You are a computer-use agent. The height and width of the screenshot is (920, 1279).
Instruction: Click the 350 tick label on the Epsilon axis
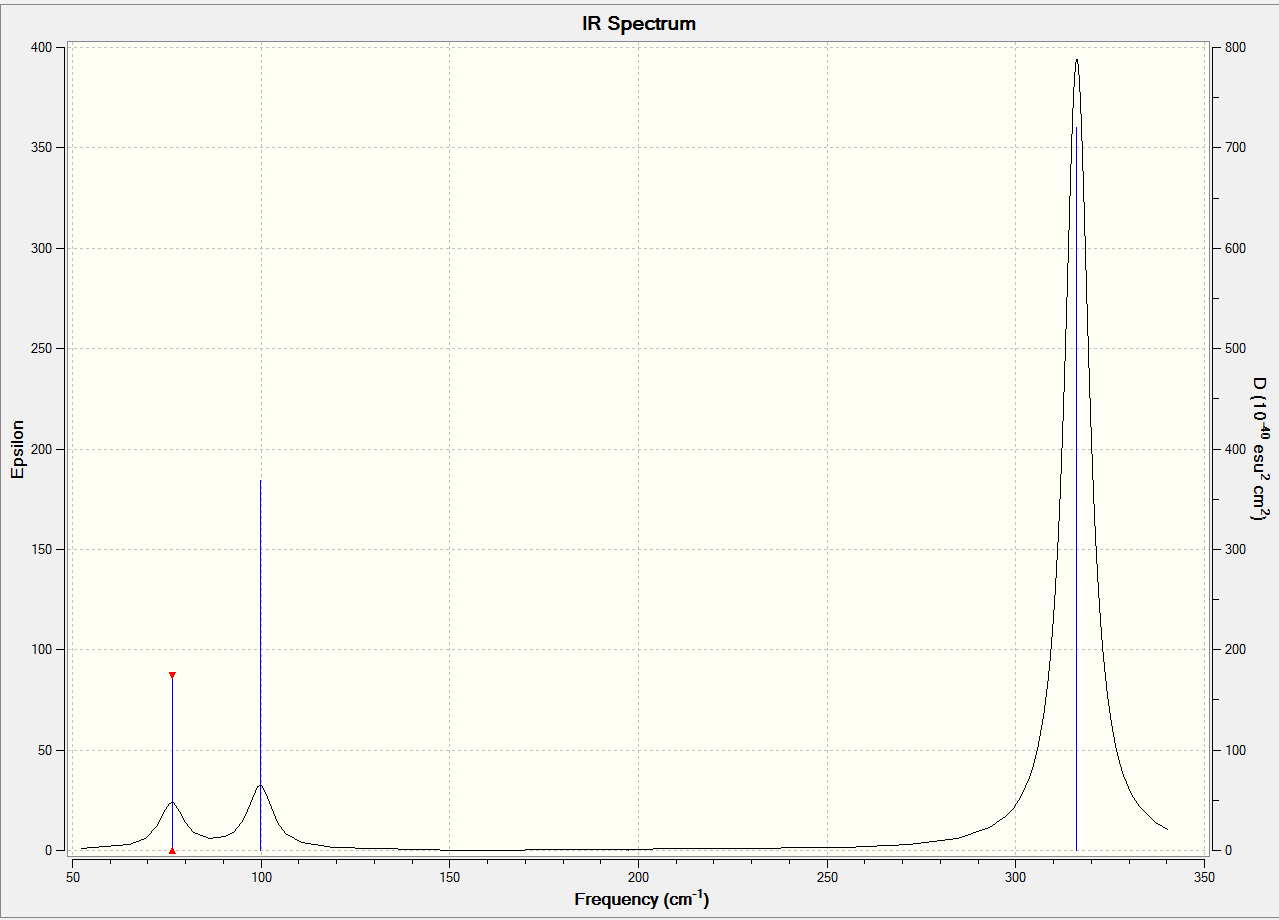click(x=40, y=147)
